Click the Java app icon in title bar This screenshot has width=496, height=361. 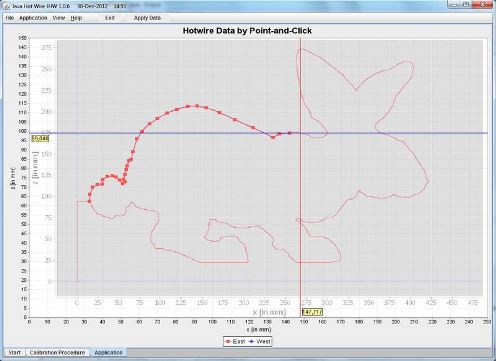(x=6, y=6)
